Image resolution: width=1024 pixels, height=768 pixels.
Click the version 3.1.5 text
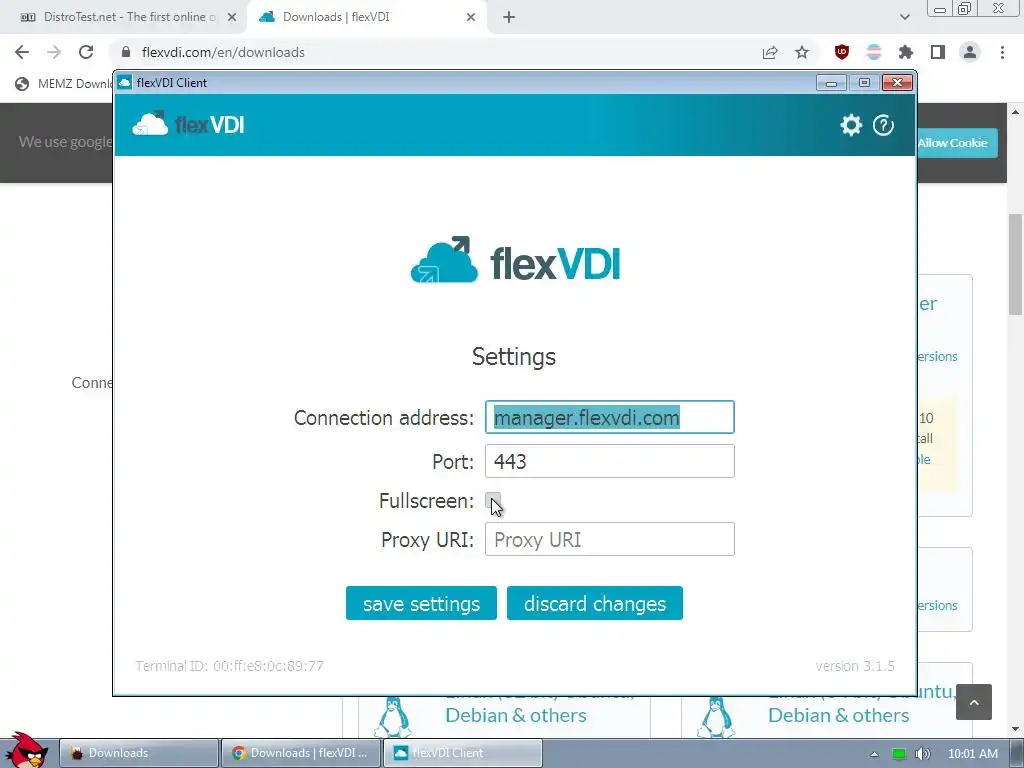(x=855, y=666)
